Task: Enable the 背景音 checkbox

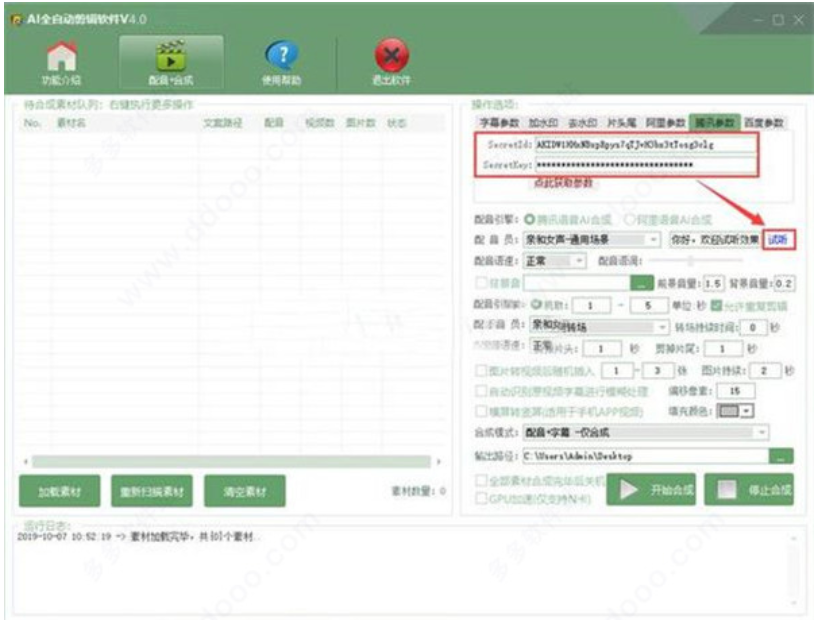Action: point(480,283)
